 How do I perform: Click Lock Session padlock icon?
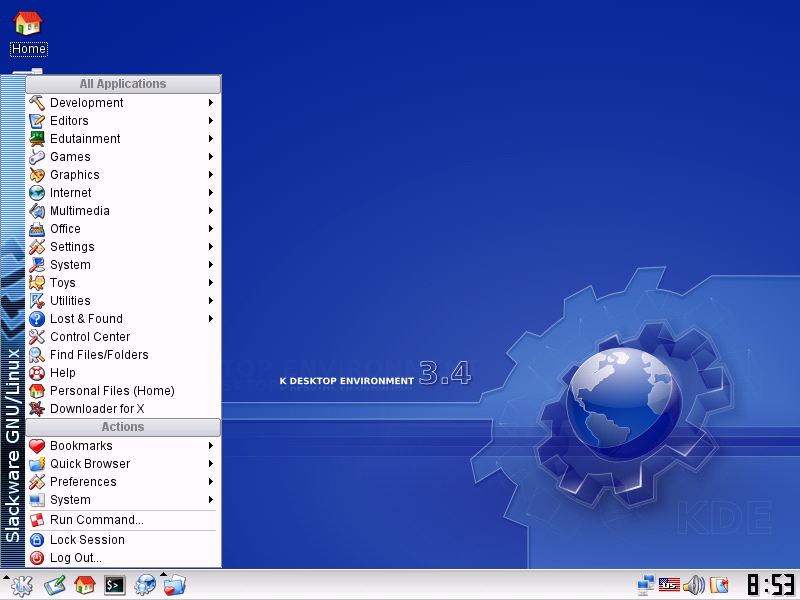point(37,540)
